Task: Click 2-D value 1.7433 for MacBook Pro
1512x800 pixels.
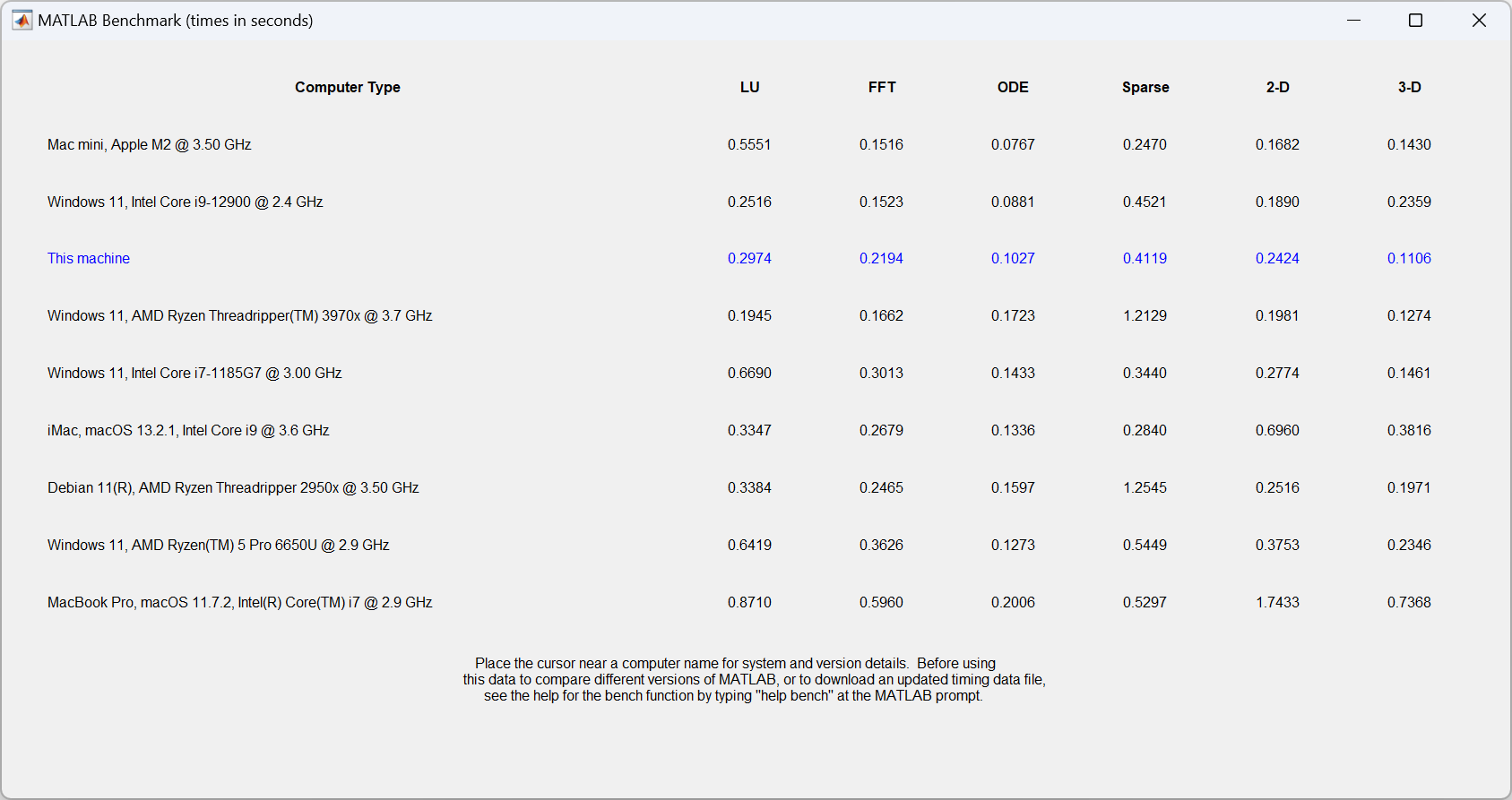Action: (x=1277, y=602)
